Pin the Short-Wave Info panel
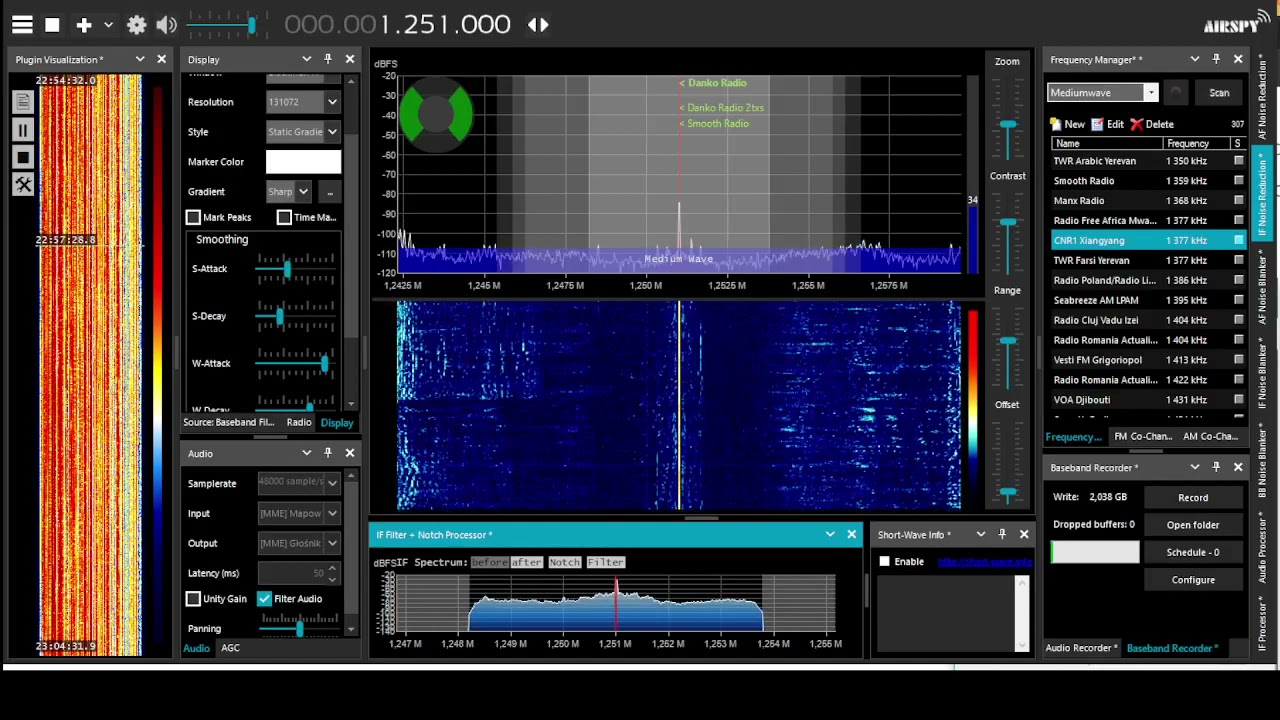1280x720 pixels. pyautogui.click(x=1002, y=534)
